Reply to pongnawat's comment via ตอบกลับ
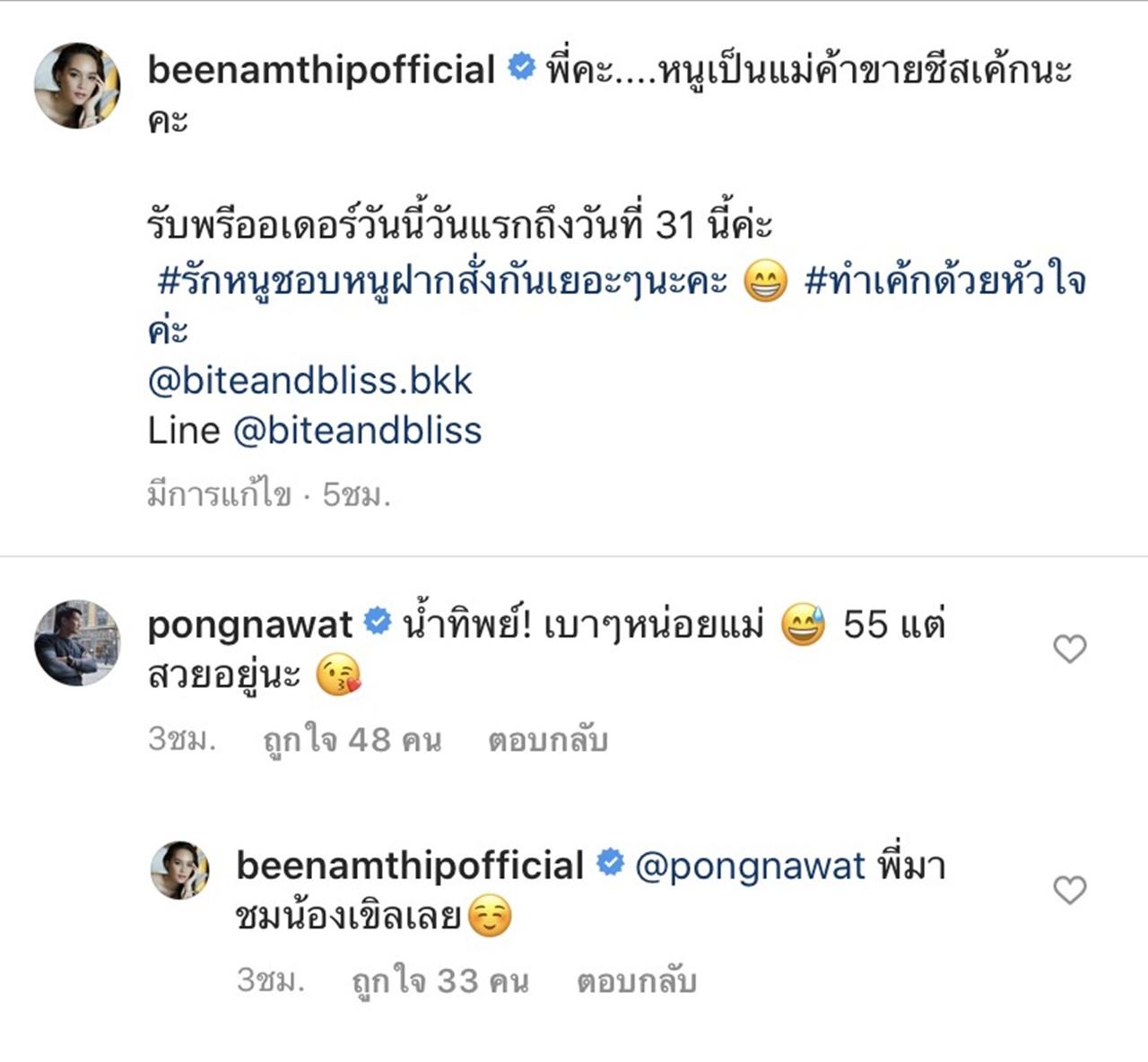 (x=547, y=740)
